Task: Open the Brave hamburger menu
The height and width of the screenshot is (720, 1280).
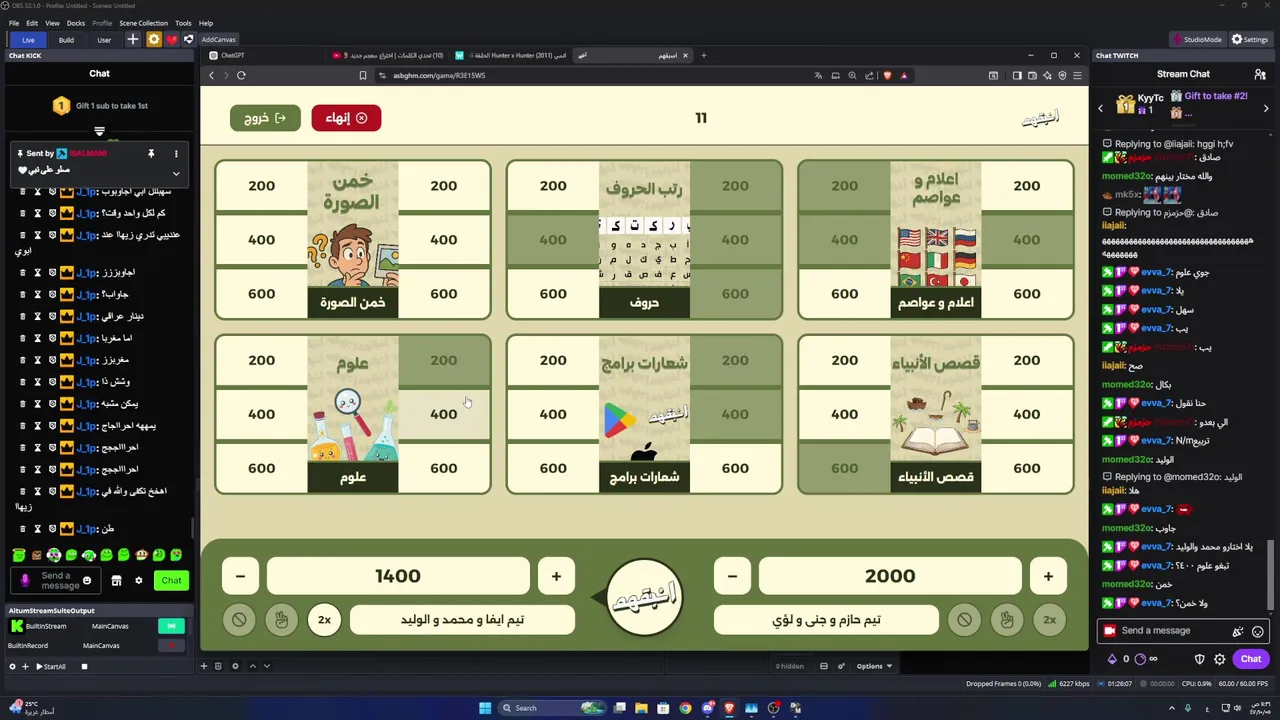Action: [x=1077, y=75]
